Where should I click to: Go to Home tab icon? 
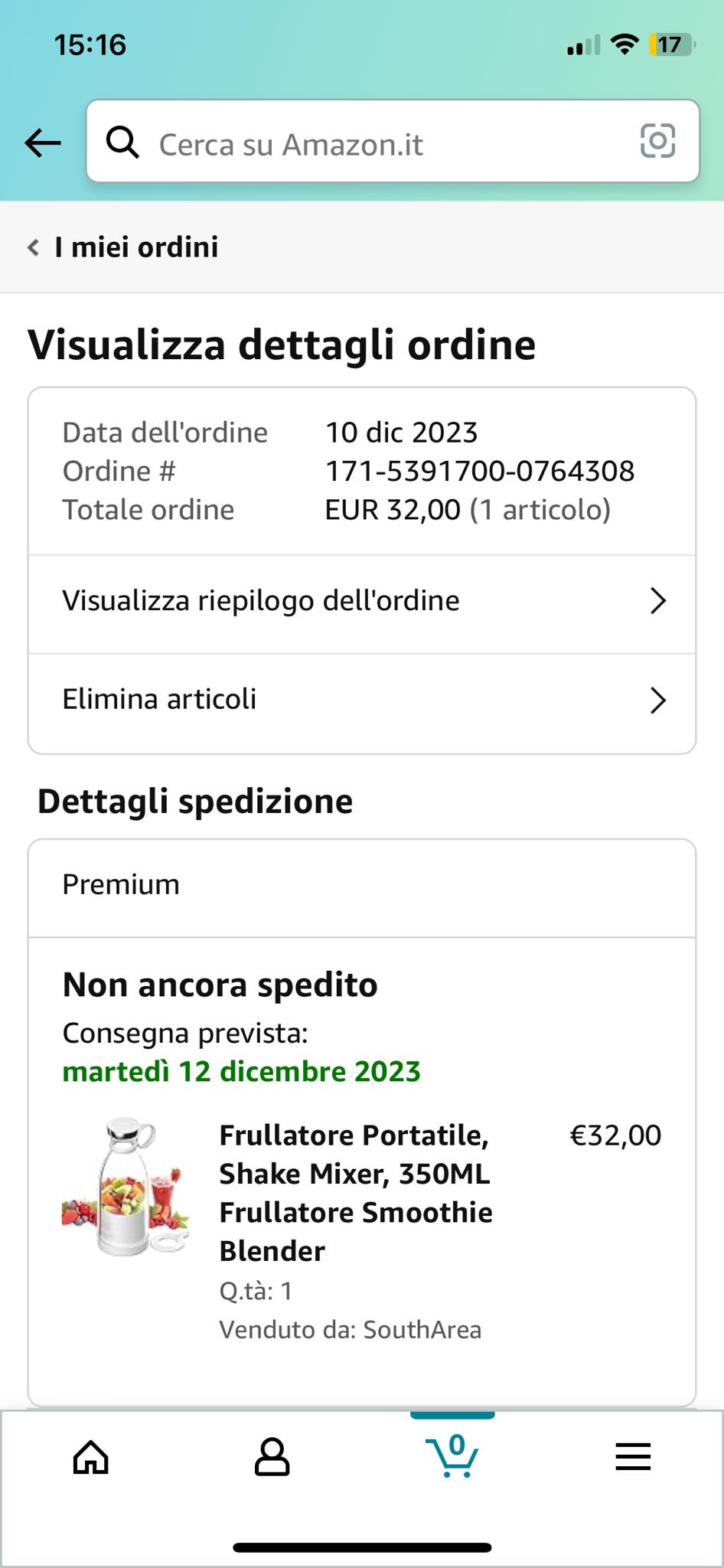(90, 1456)
